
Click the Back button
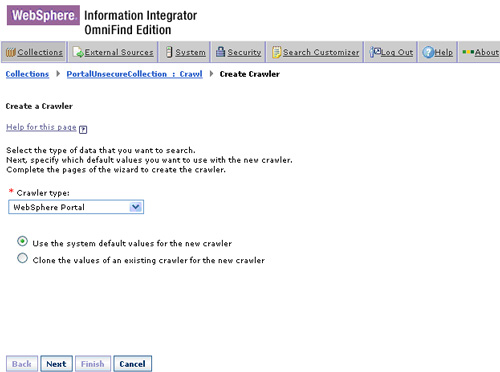point(22,364)
